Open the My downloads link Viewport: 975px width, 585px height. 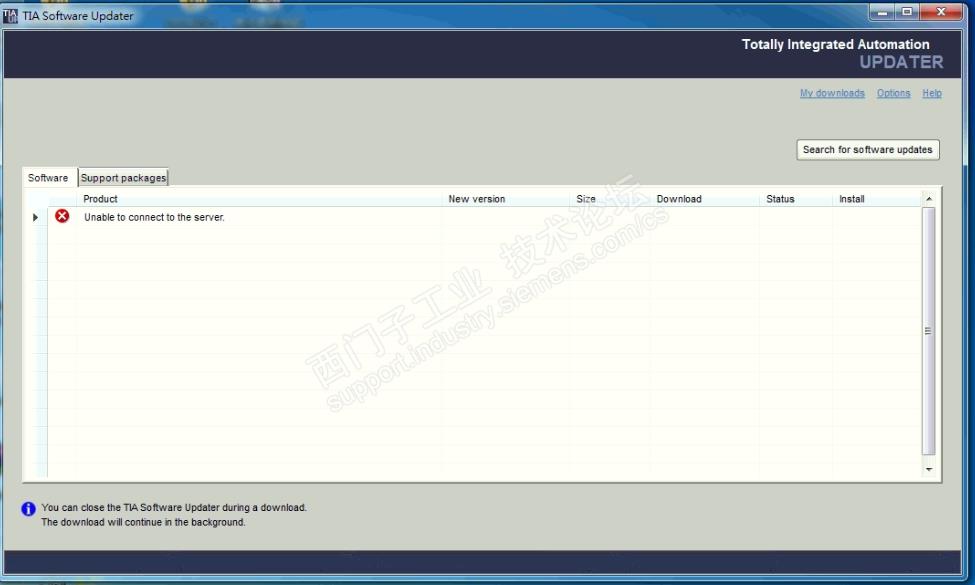tap(832, 93)
